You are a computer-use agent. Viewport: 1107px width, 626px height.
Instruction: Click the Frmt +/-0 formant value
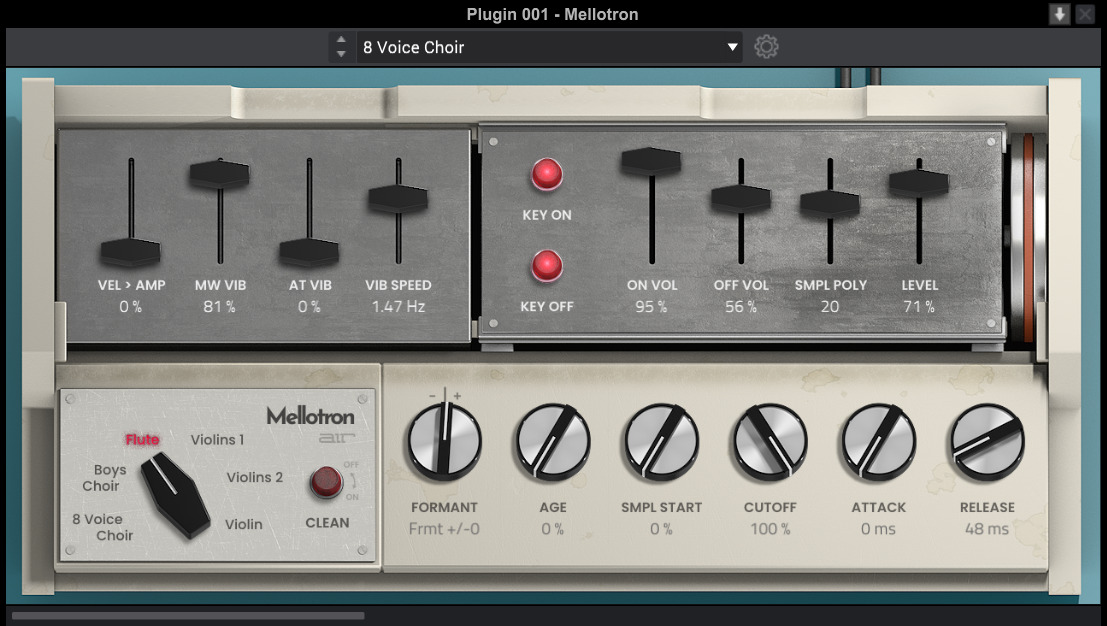tap(444, 529)
